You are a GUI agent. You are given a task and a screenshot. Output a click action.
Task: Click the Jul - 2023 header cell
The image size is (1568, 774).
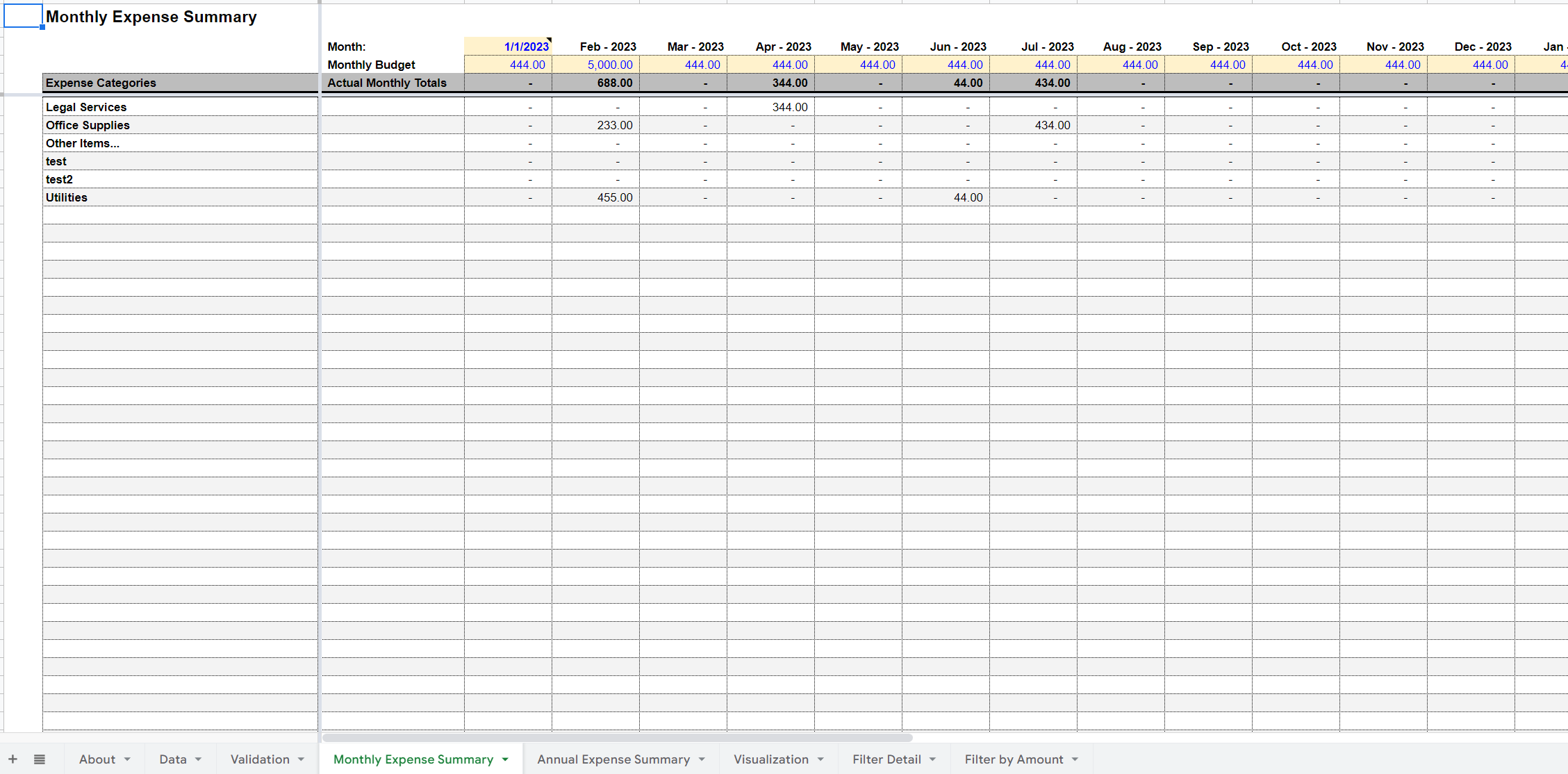coord(1033,47)
